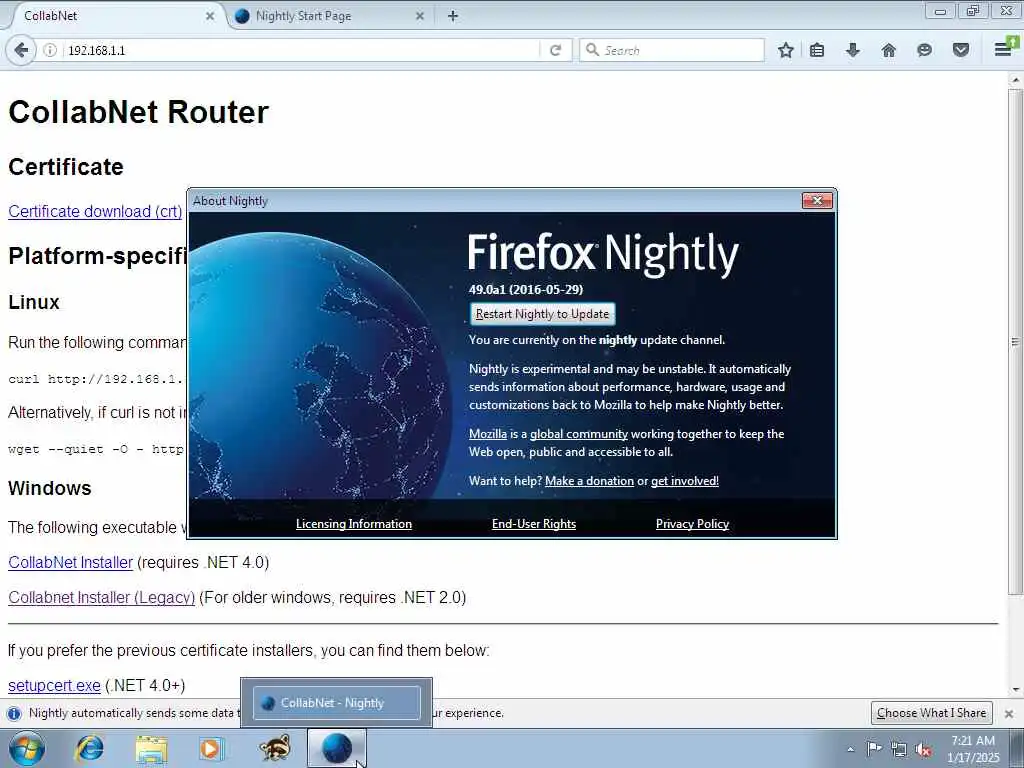Open the global community link
This screenshot has width=1024, height=768.
click(579, 434)
